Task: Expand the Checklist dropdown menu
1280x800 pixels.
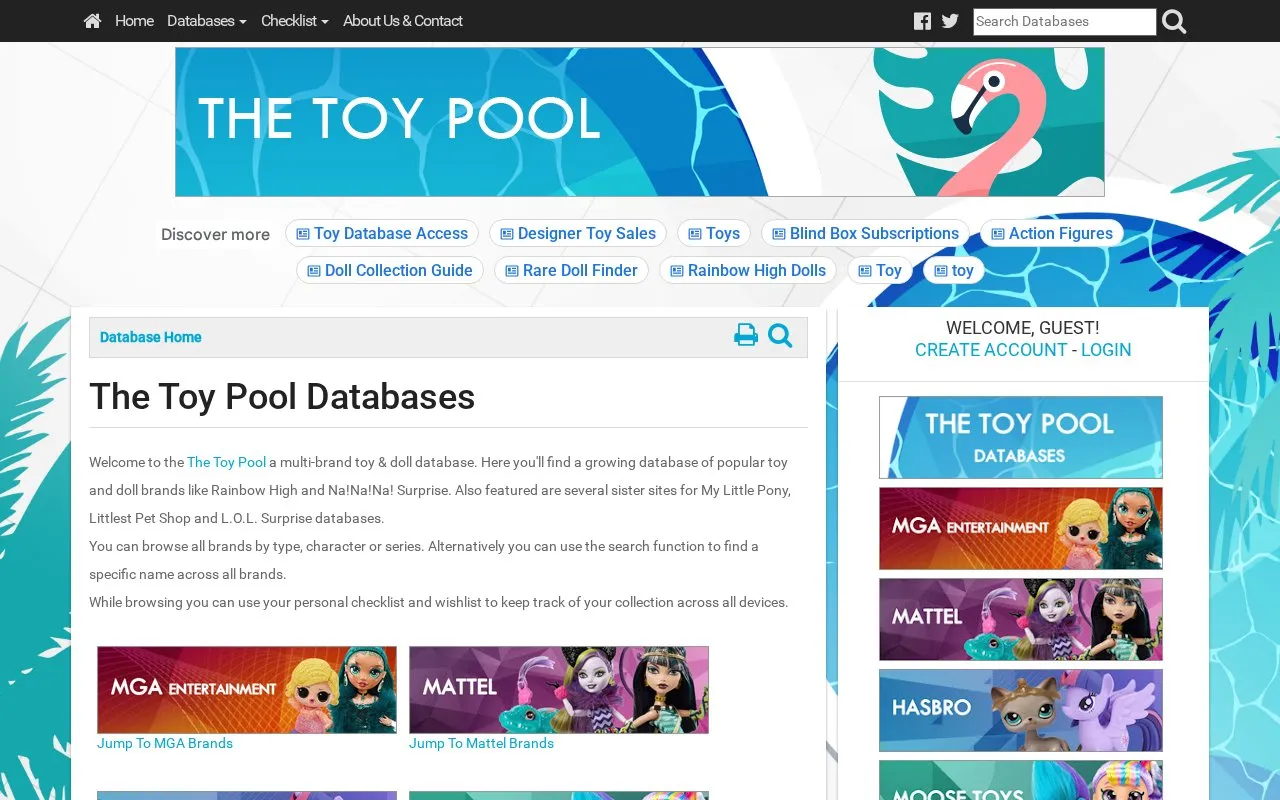Action: [295, 21]
